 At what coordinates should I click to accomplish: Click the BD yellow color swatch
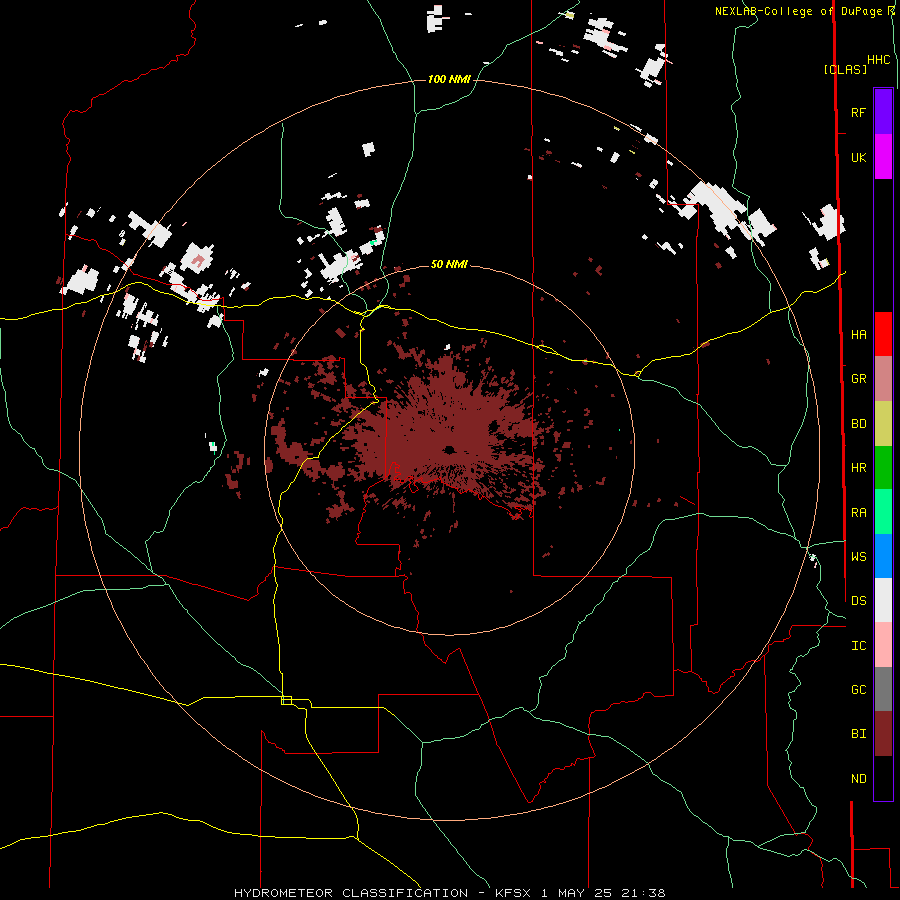[x=883, y=424]
